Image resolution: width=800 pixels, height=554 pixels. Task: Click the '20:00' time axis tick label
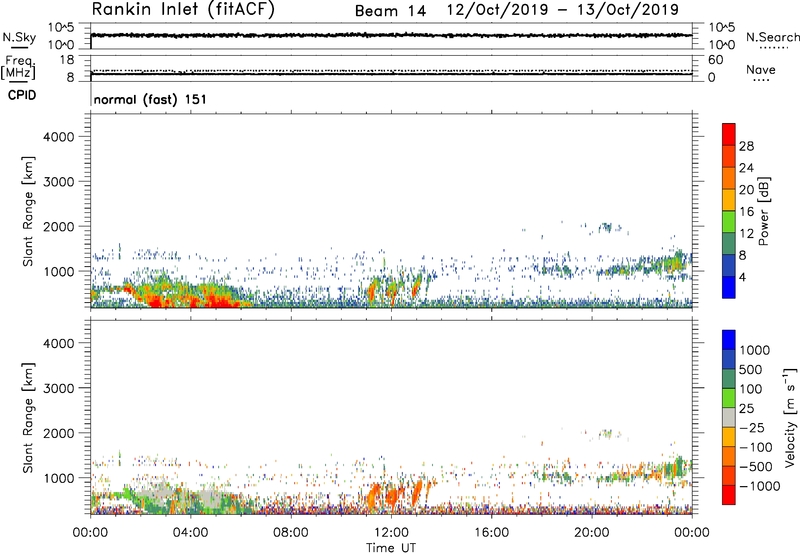pyautogui.click(x=592, y=533)
